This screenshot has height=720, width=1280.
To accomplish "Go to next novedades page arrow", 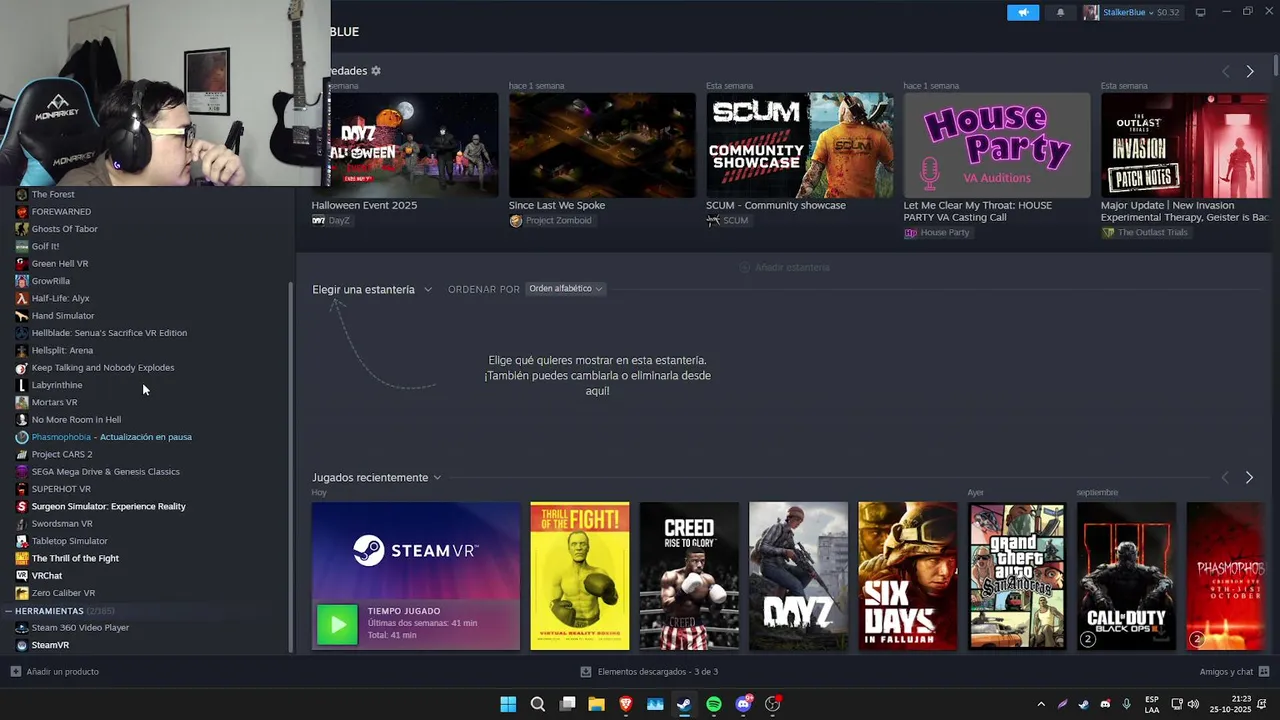I will point(1249,71).
